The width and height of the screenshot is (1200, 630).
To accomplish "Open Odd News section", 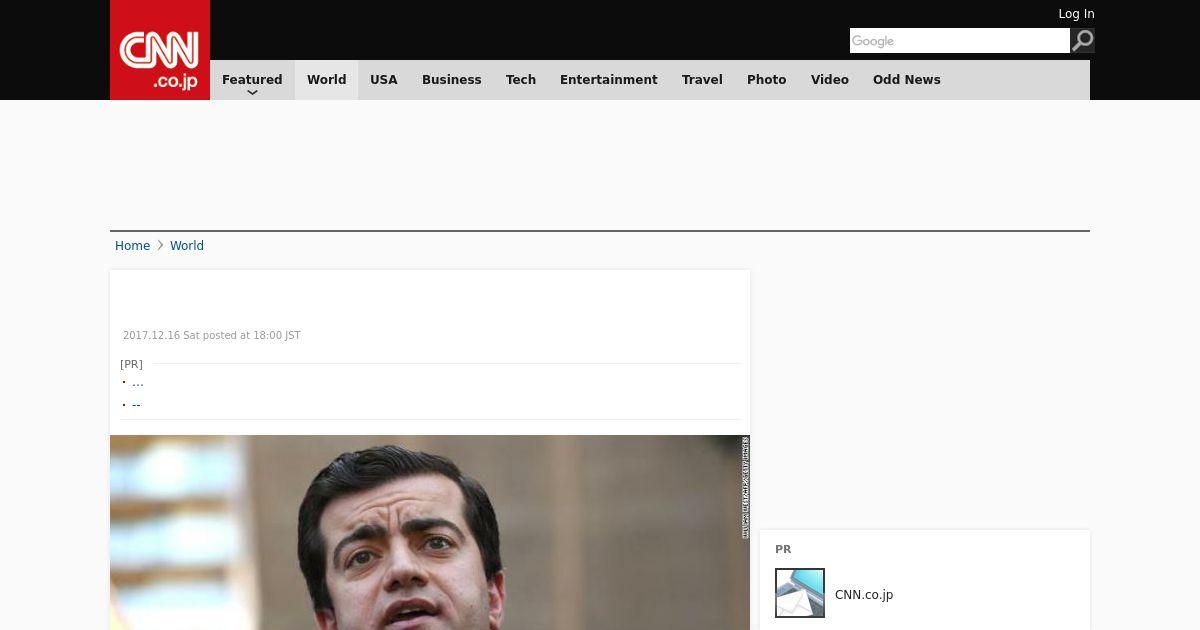I will tap(907, 80).
